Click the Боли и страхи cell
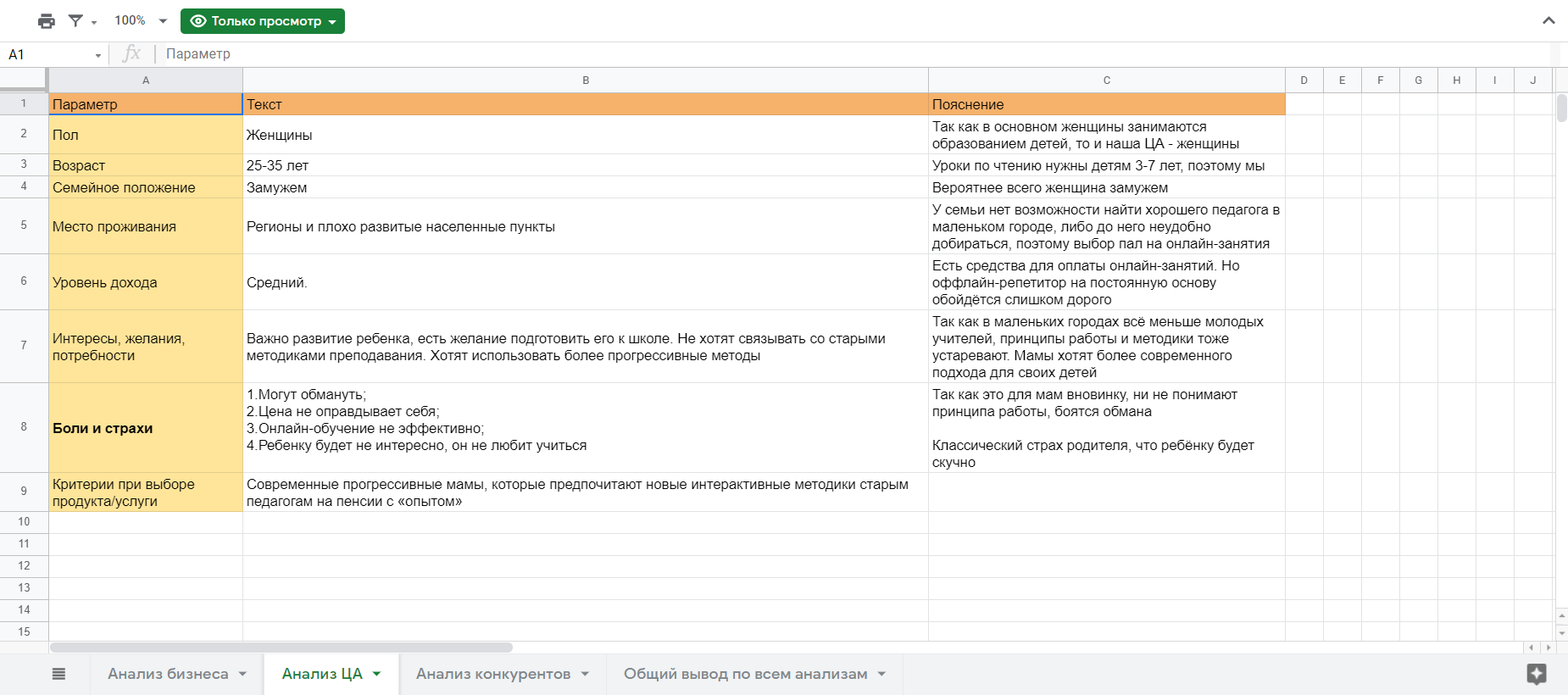The height and width of the screenshot is (695, 1568). pyautogui.click(x=145, y=428)
